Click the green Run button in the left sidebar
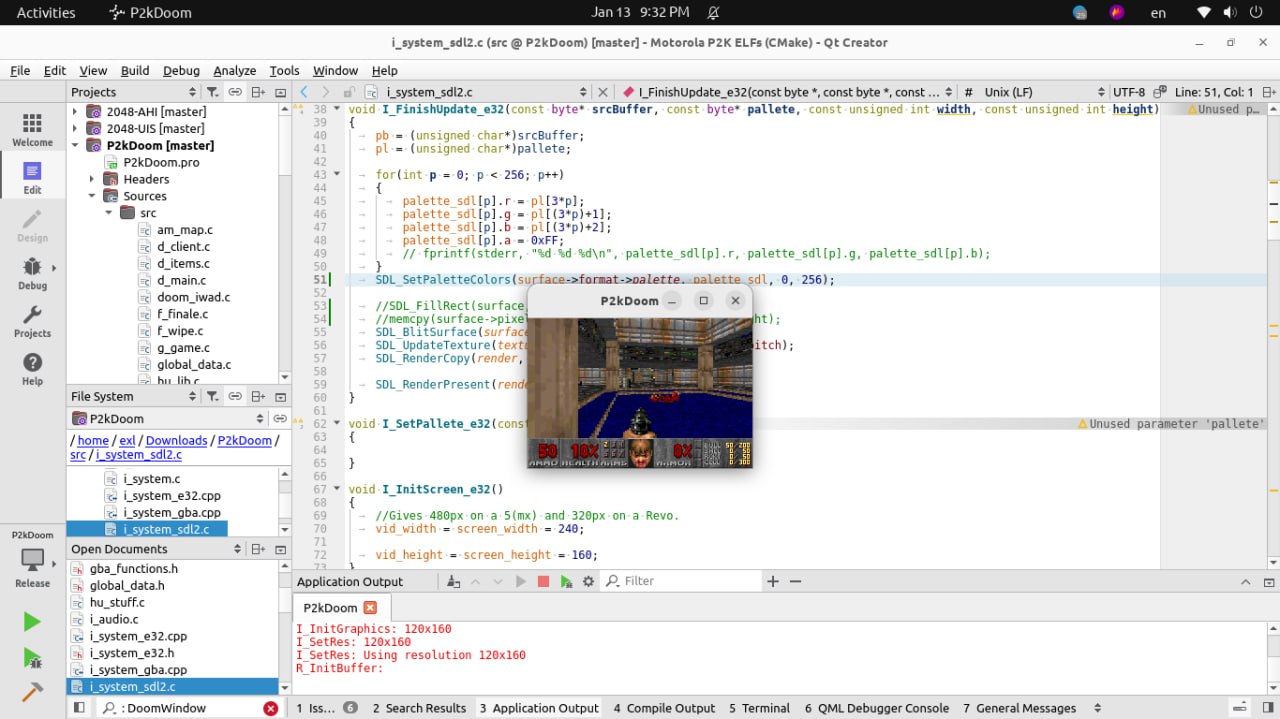This screenshot has height=719, width=1280. click(x=32, y=622)
